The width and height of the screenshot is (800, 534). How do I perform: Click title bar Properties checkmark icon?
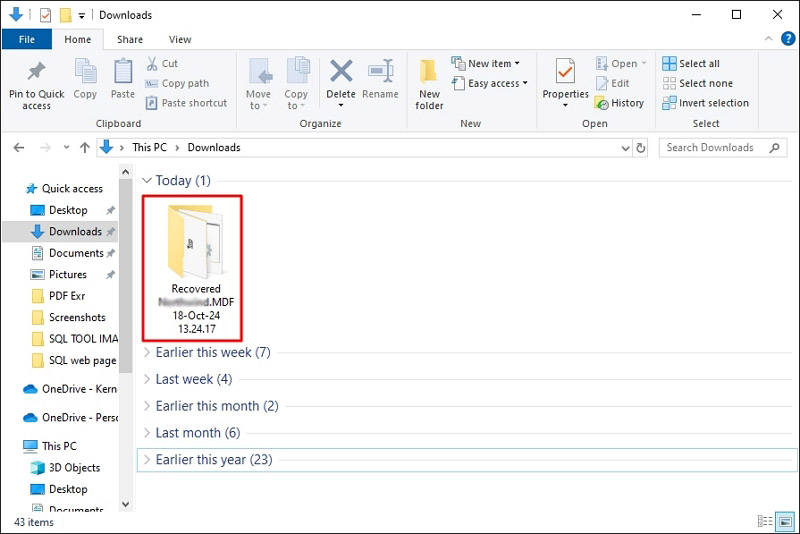click(45, 15)
